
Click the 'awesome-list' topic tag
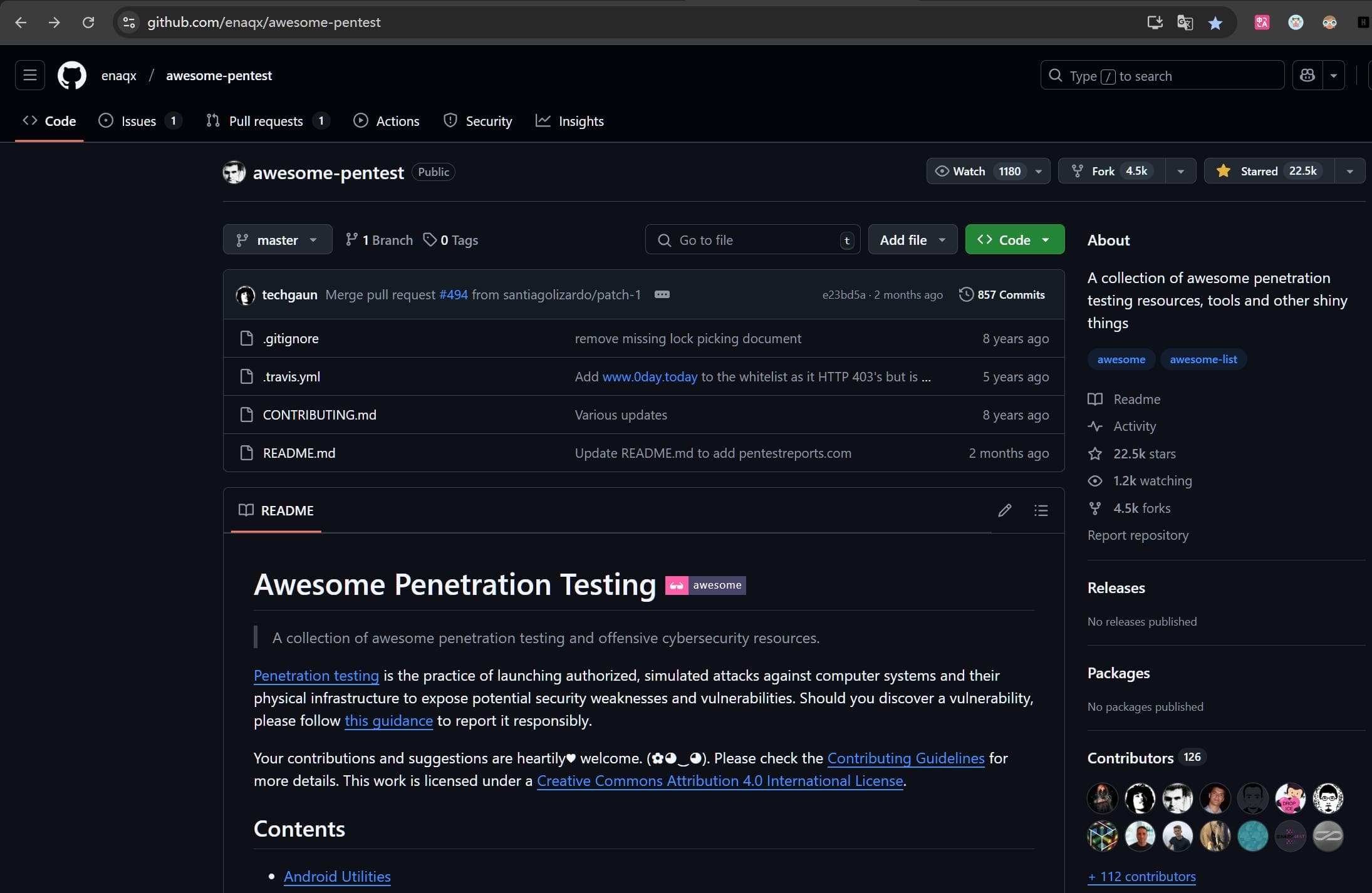tap(1203, 359)
